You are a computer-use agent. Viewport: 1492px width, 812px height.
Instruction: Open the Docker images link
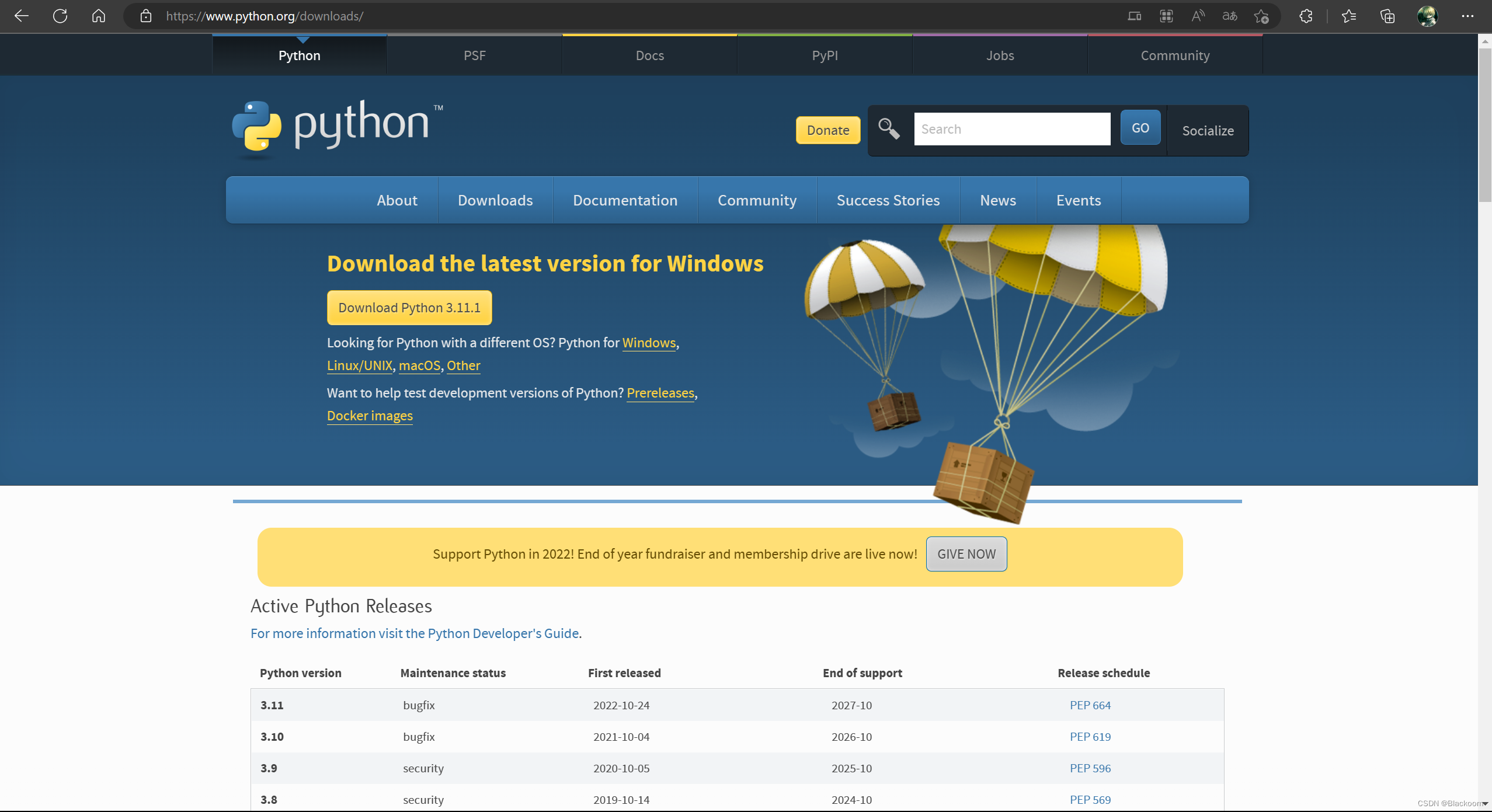(x=370, y=416)
